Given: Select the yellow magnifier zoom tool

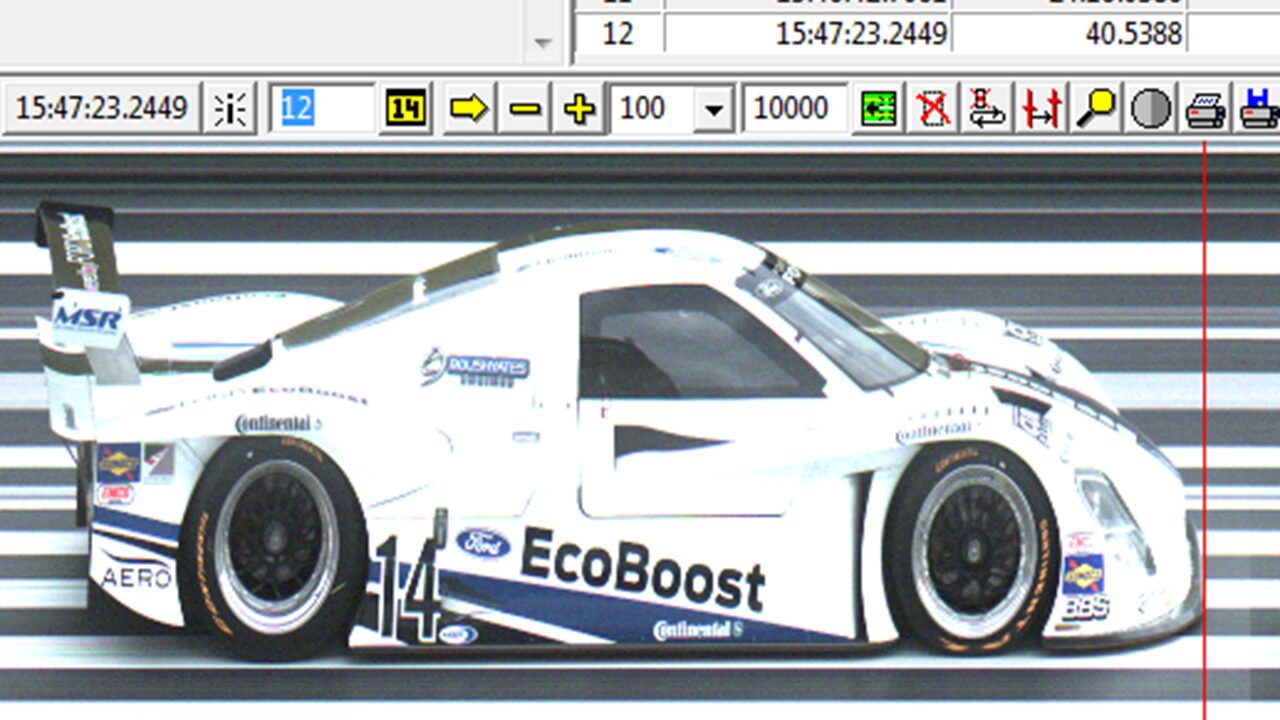Looking at the screenshot, I should (1096, 108).
